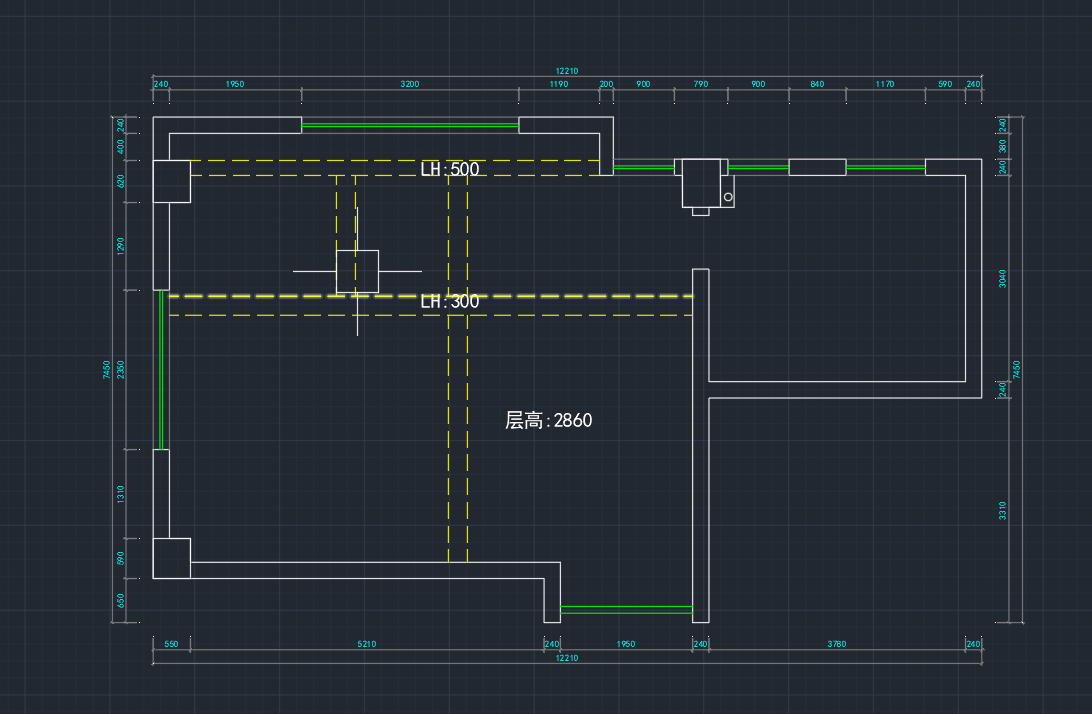Image resolution: width=1092 pixels, height=714 pixels.
Task: Click the 200 dimension value
Action: point(607,84)
